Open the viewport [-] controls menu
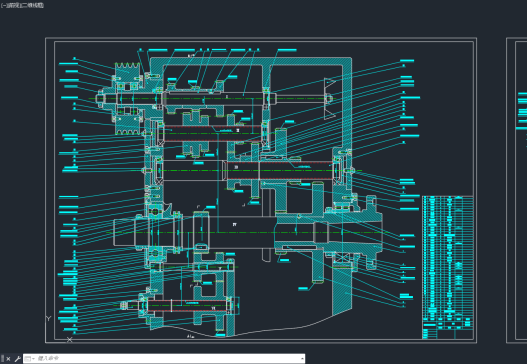Image resolution: width=527 pixels, height=364 pixels. pos(3,5)
